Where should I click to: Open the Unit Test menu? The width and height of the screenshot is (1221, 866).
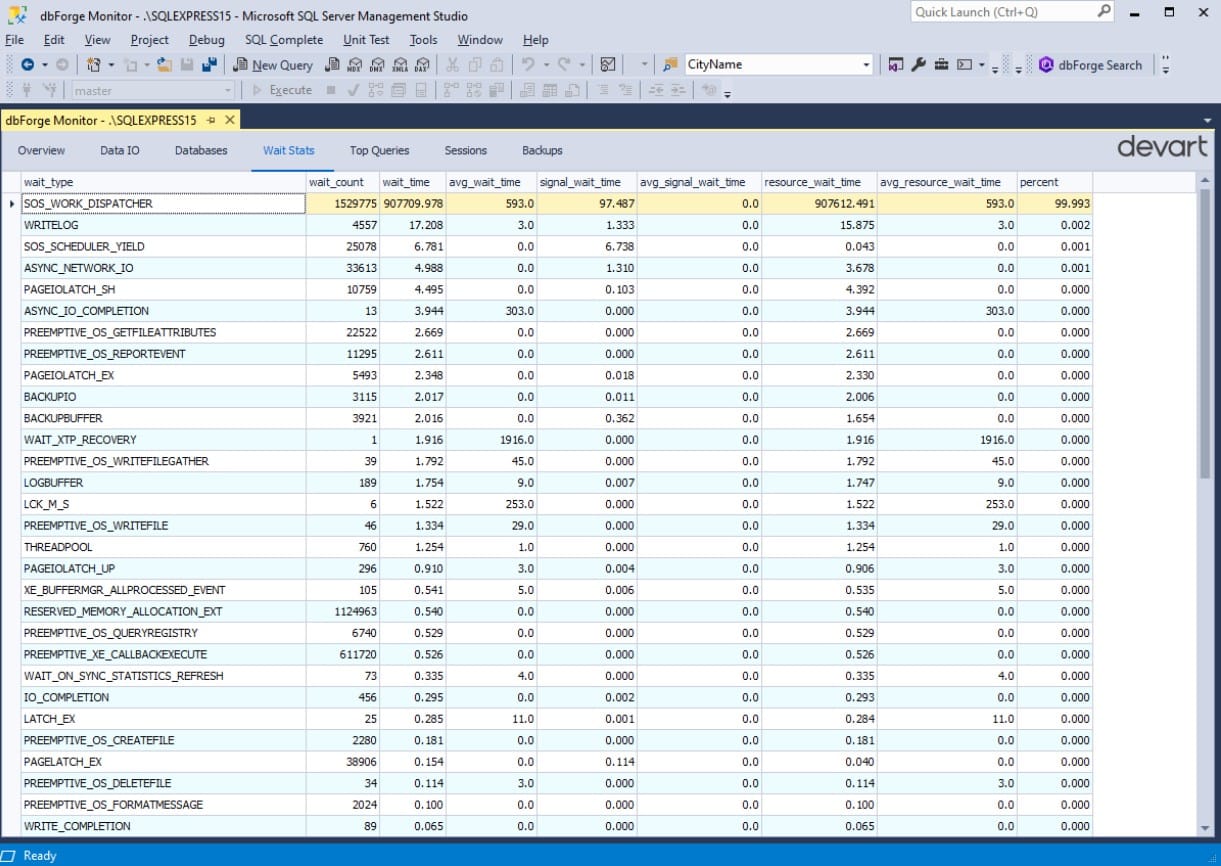(x=366, y=39)
